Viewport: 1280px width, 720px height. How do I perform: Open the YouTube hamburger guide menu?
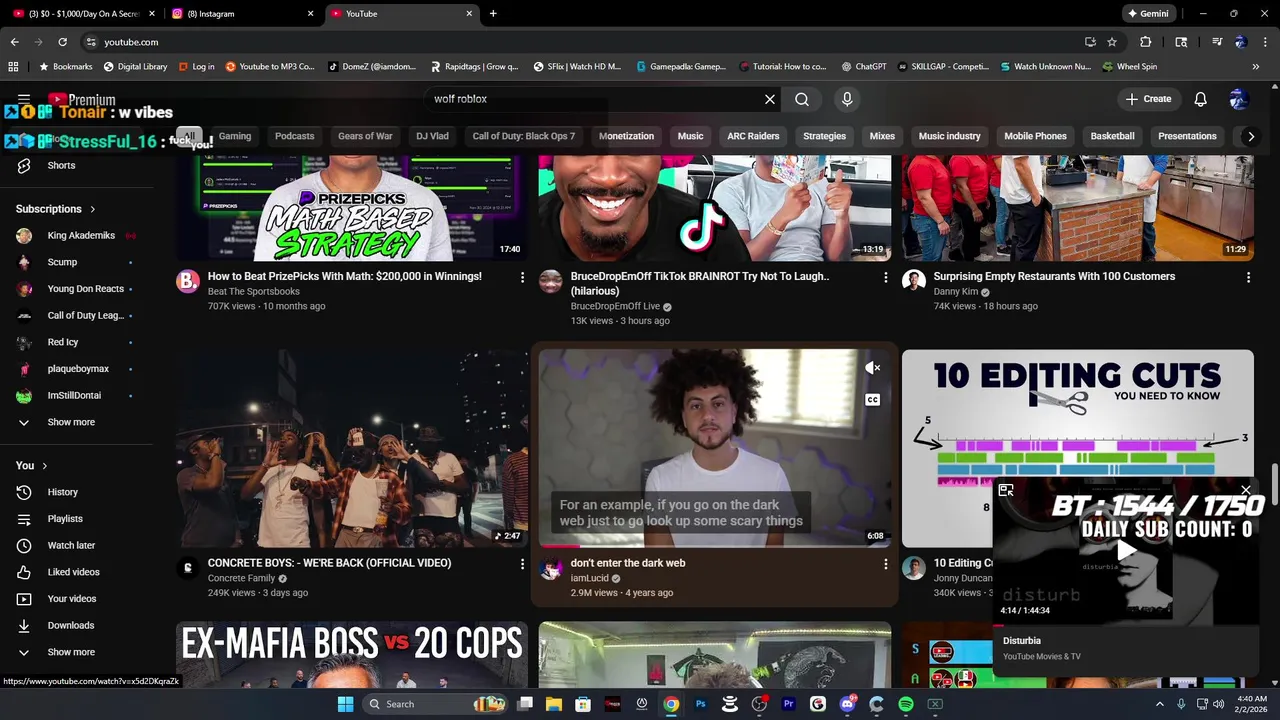(24, 99)
